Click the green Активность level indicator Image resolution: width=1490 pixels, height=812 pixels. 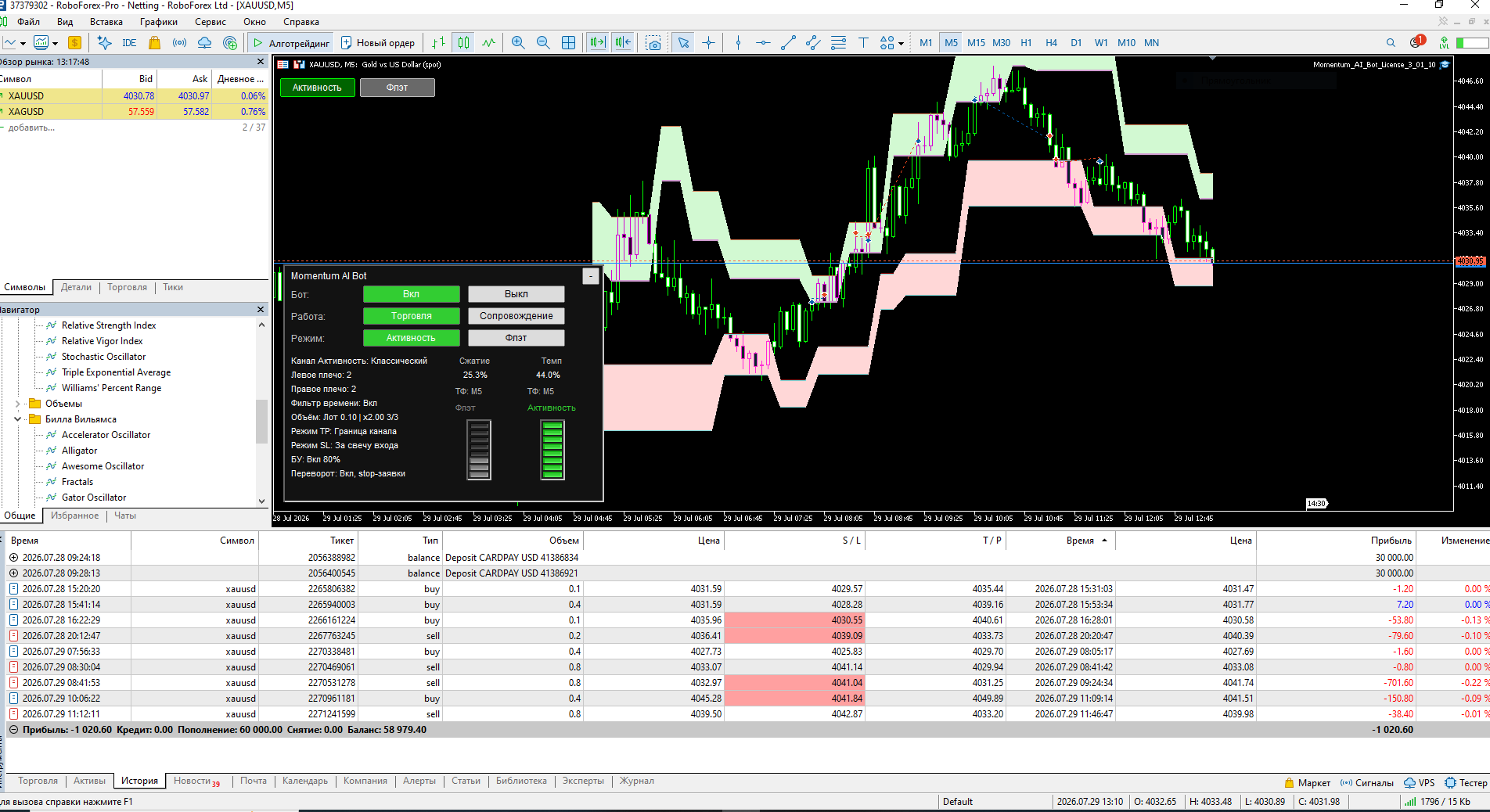click(552, 450)
